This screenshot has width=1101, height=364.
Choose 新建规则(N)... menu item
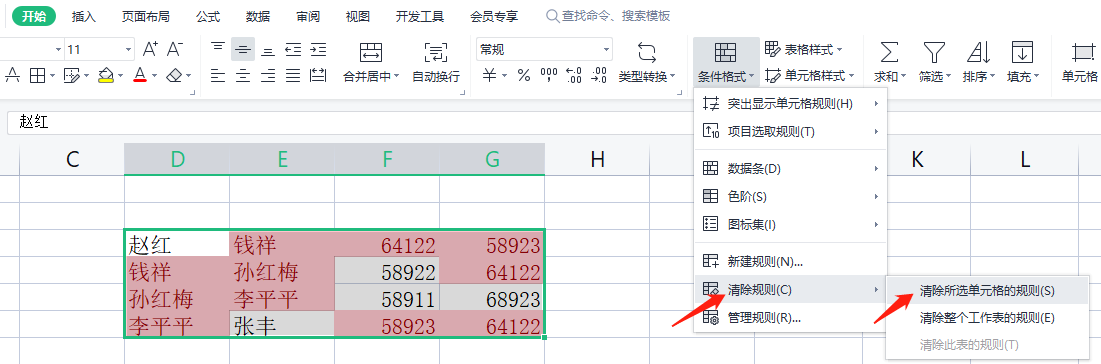tap(791, 261)
